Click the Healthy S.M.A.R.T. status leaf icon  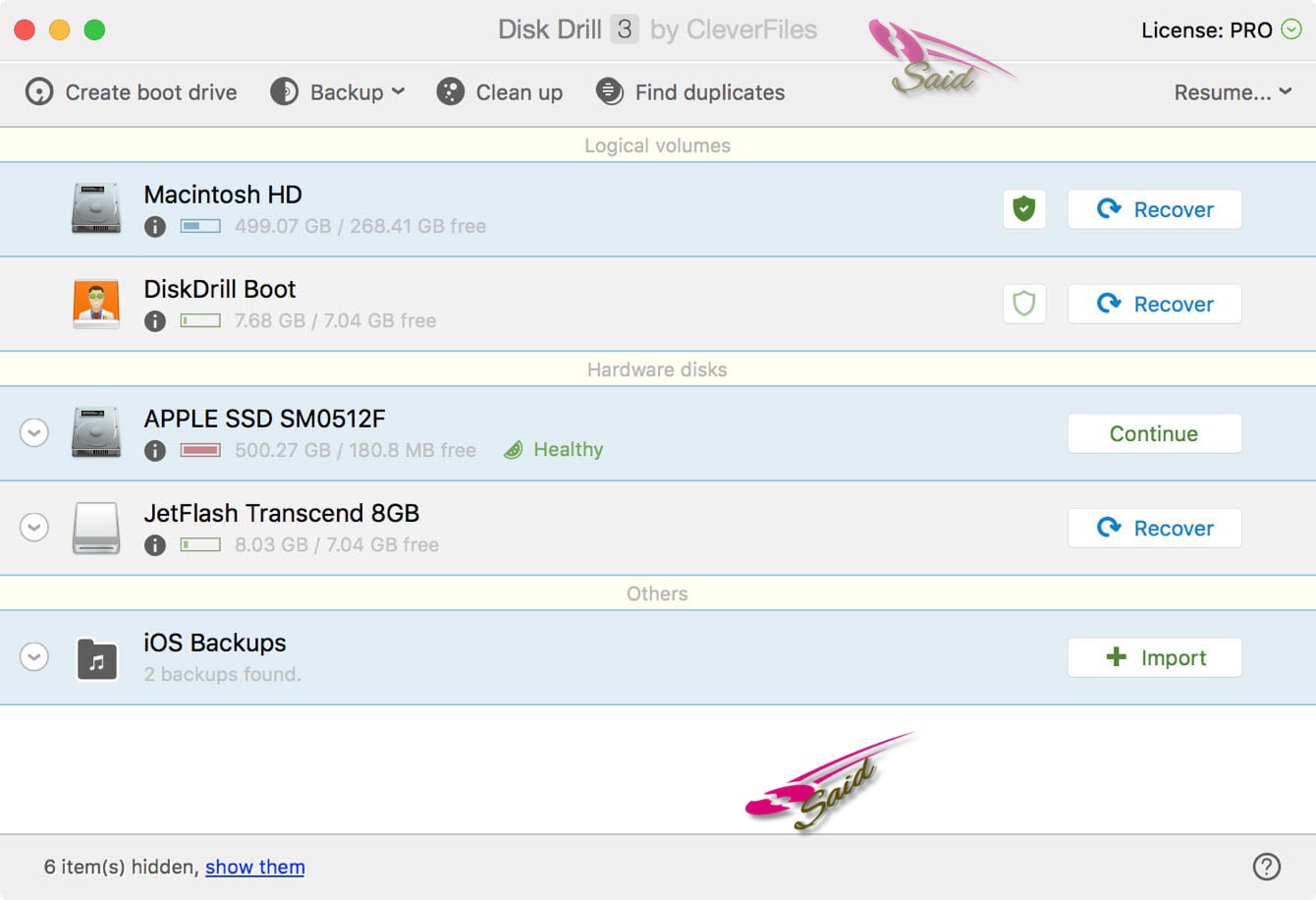513,450
